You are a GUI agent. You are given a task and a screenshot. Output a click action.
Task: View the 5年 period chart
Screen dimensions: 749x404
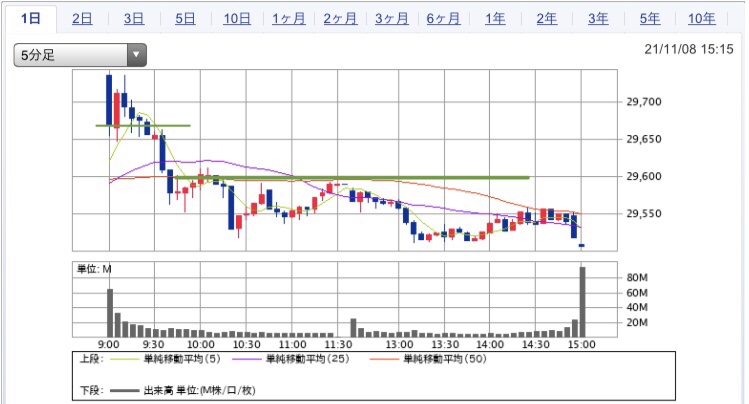click(x=650, y=19)
